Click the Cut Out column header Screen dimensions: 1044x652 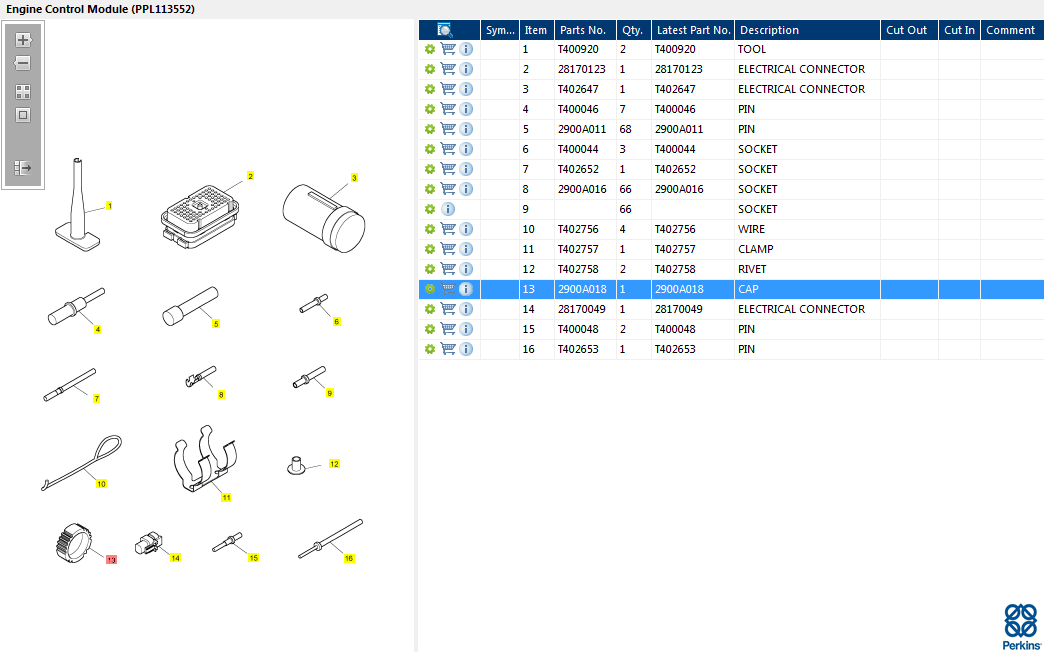point(909,30)
